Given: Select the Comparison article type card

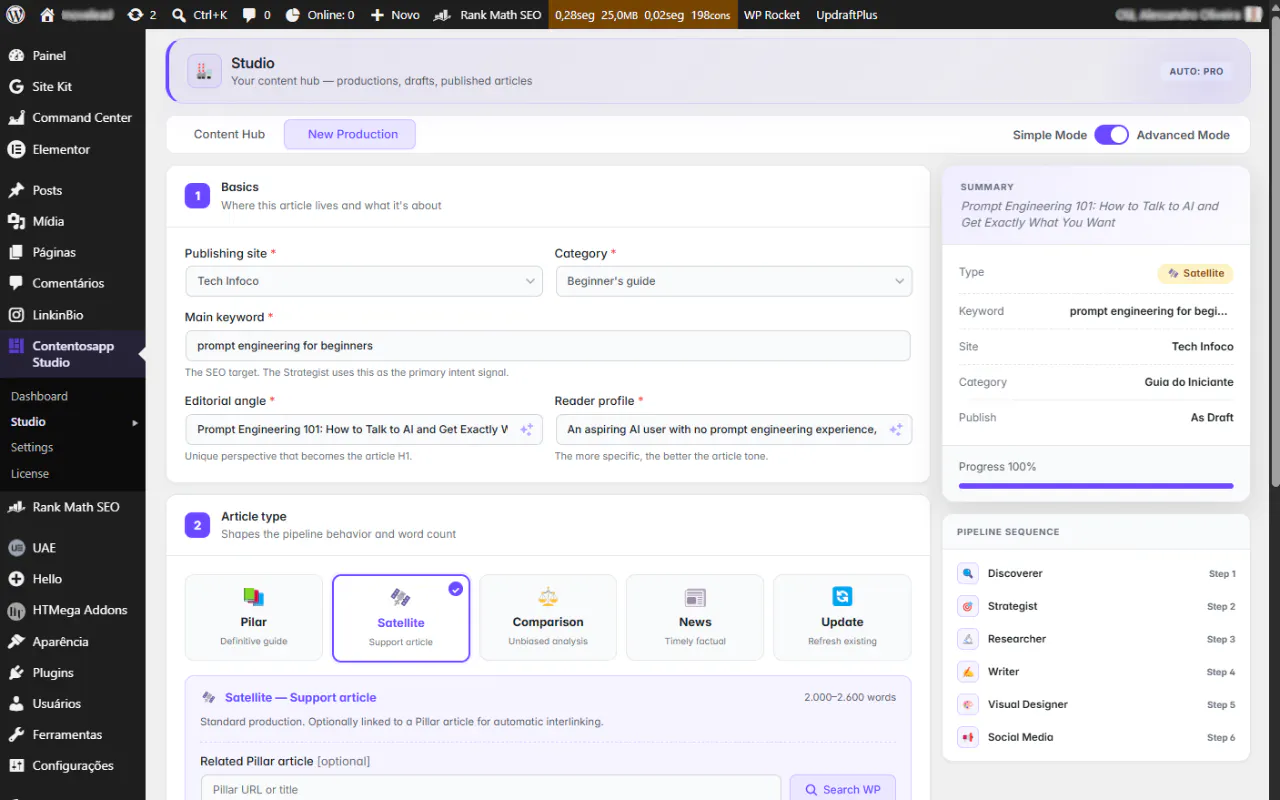Looking at the screenshot, I should coord(548,618).
